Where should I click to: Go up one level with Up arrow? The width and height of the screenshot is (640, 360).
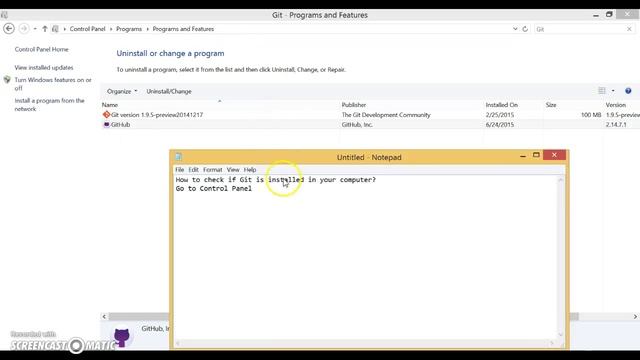(45, 29)
